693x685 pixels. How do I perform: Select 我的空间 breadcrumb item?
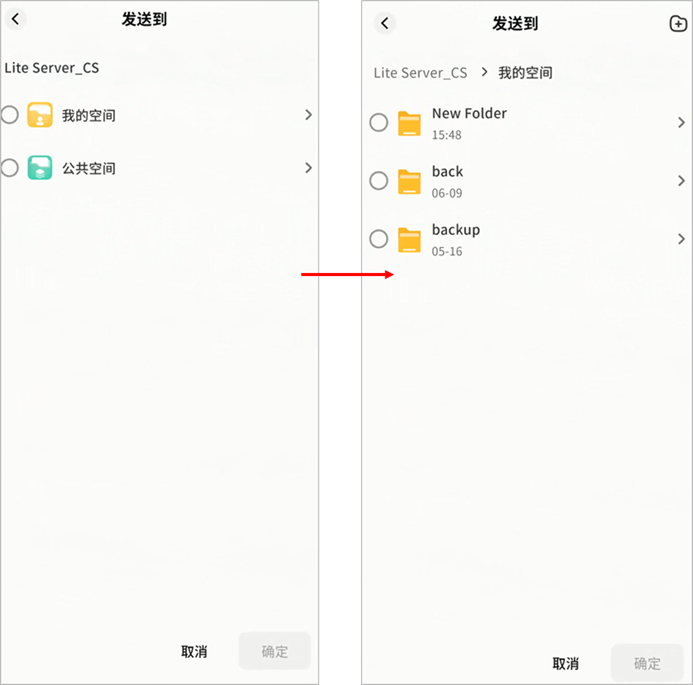tap(525, 73)
